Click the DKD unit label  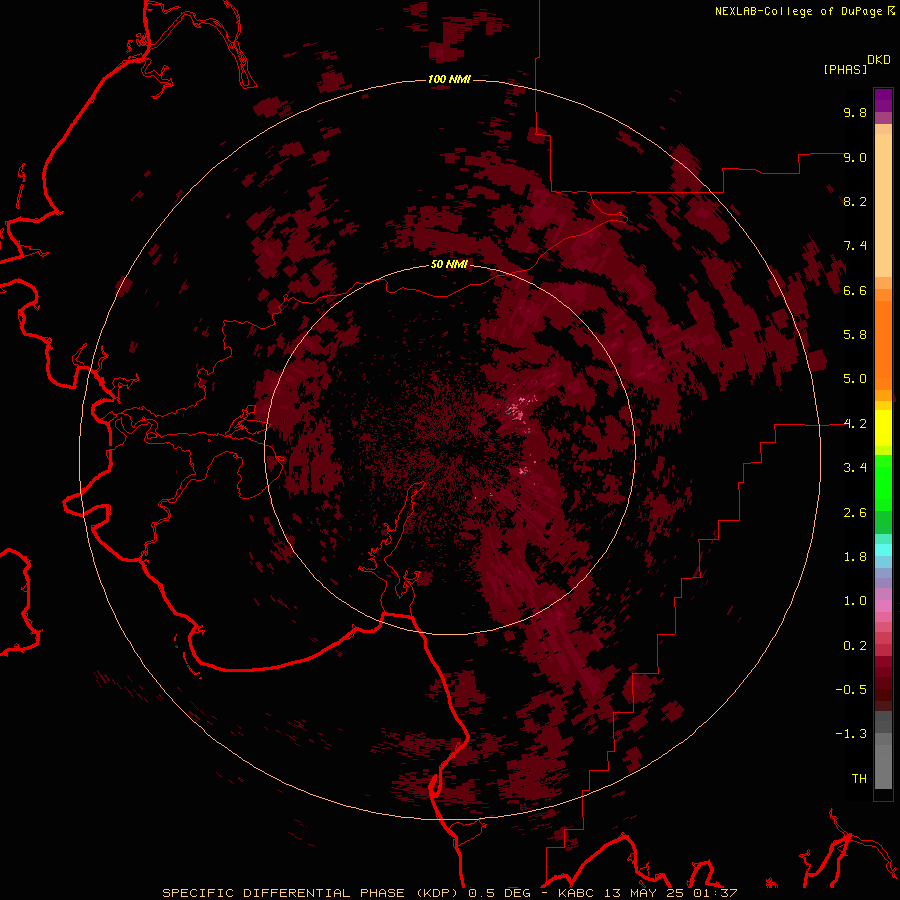coord(879,60)
